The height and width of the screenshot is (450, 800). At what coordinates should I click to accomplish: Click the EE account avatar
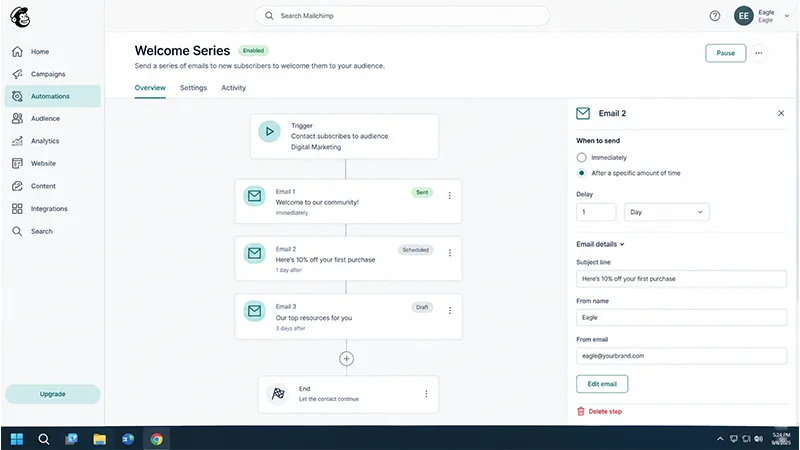point(743,16)
